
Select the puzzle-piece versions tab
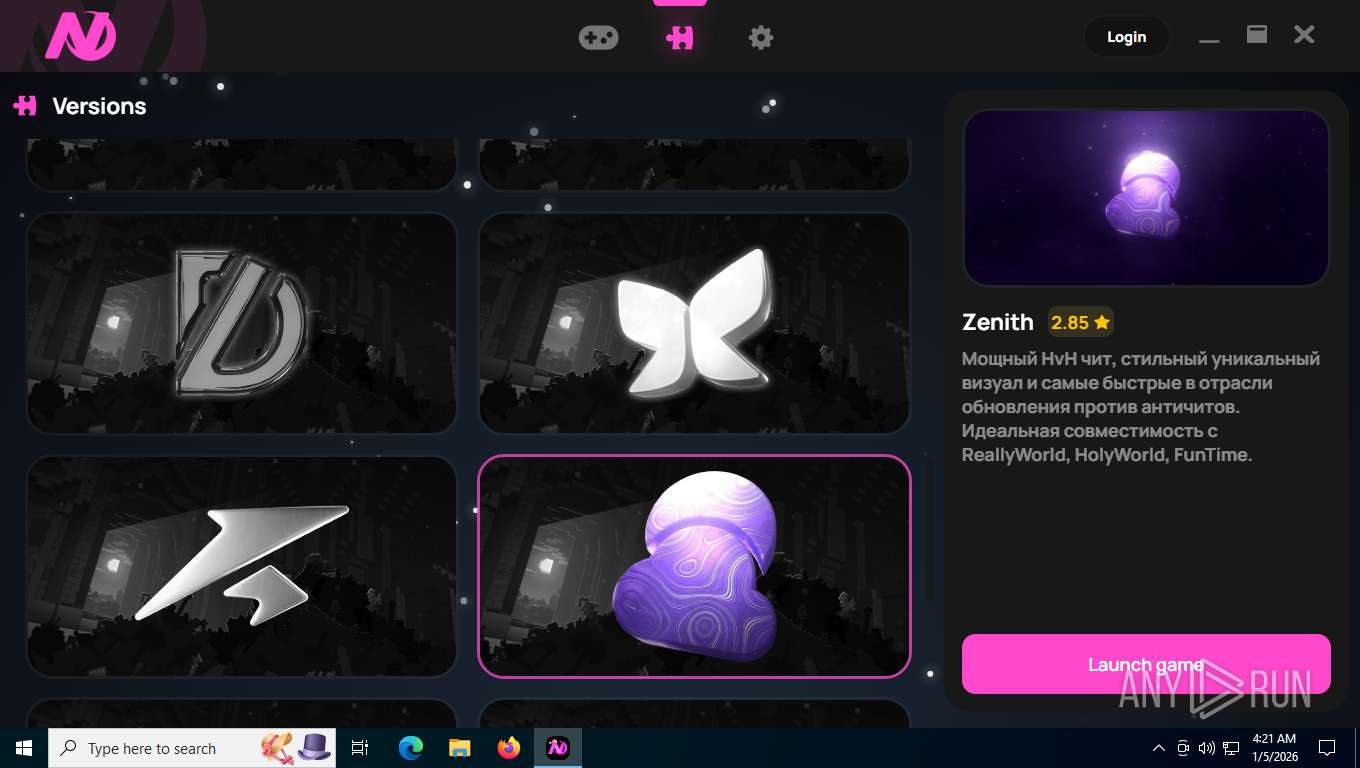[x=680, y=38]
